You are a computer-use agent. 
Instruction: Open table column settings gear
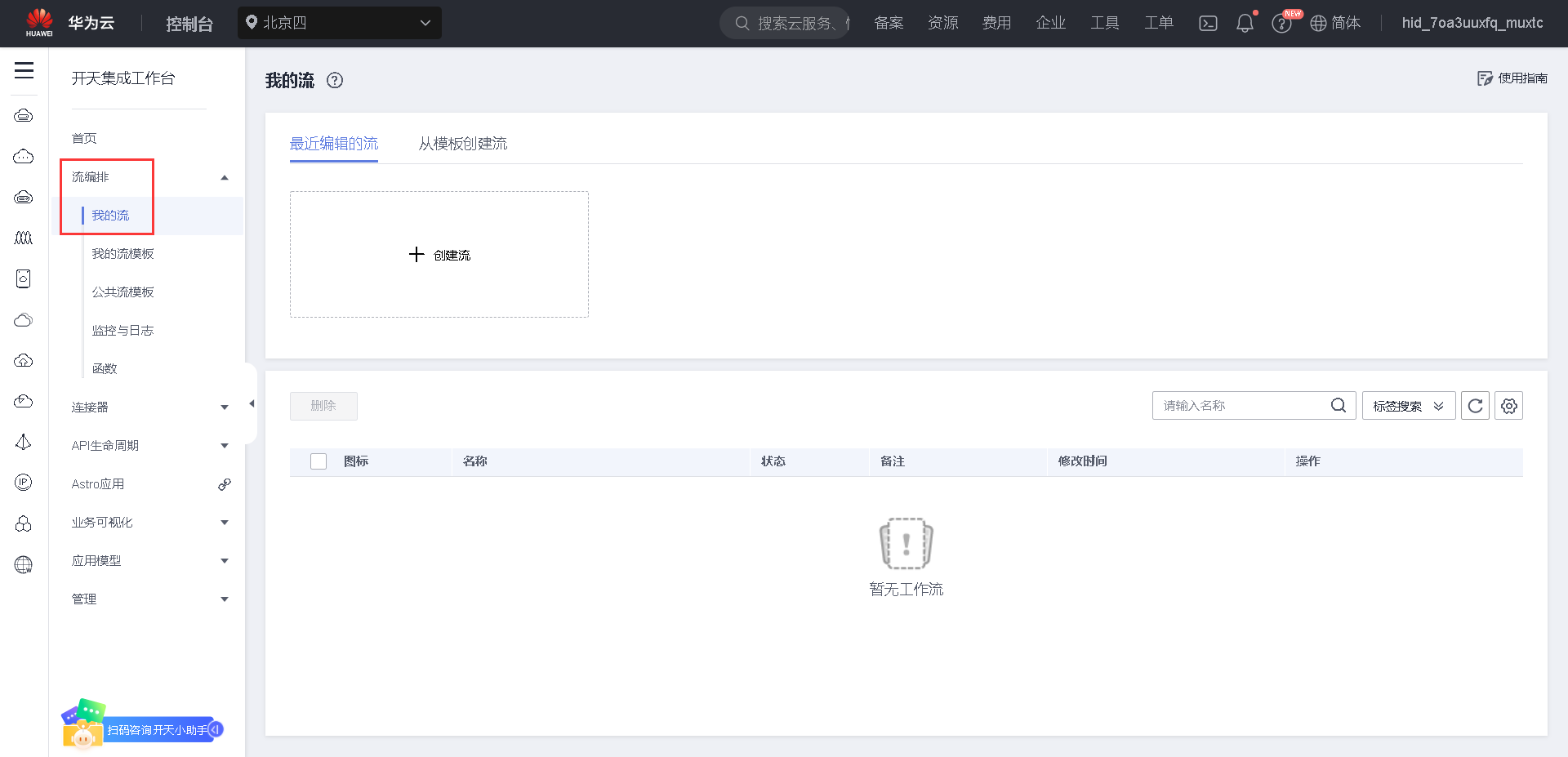point(1509,406)
